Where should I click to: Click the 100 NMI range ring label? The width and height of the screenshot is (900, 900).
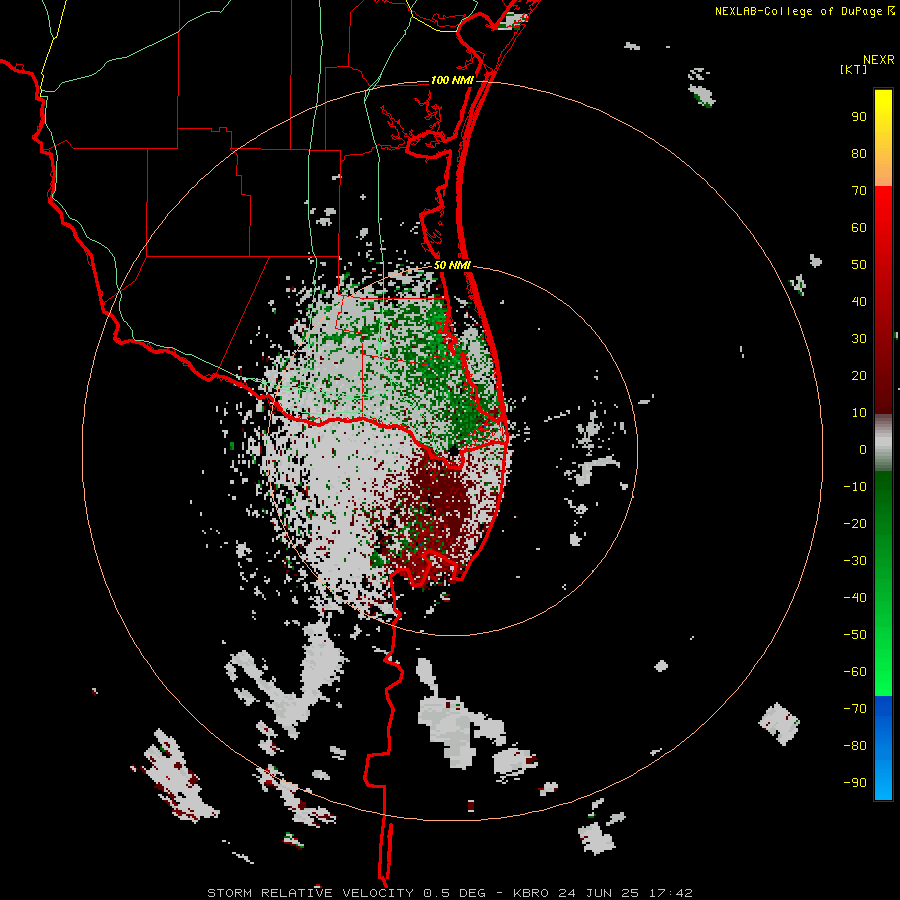pyautogui.click(x=452, y=80)
